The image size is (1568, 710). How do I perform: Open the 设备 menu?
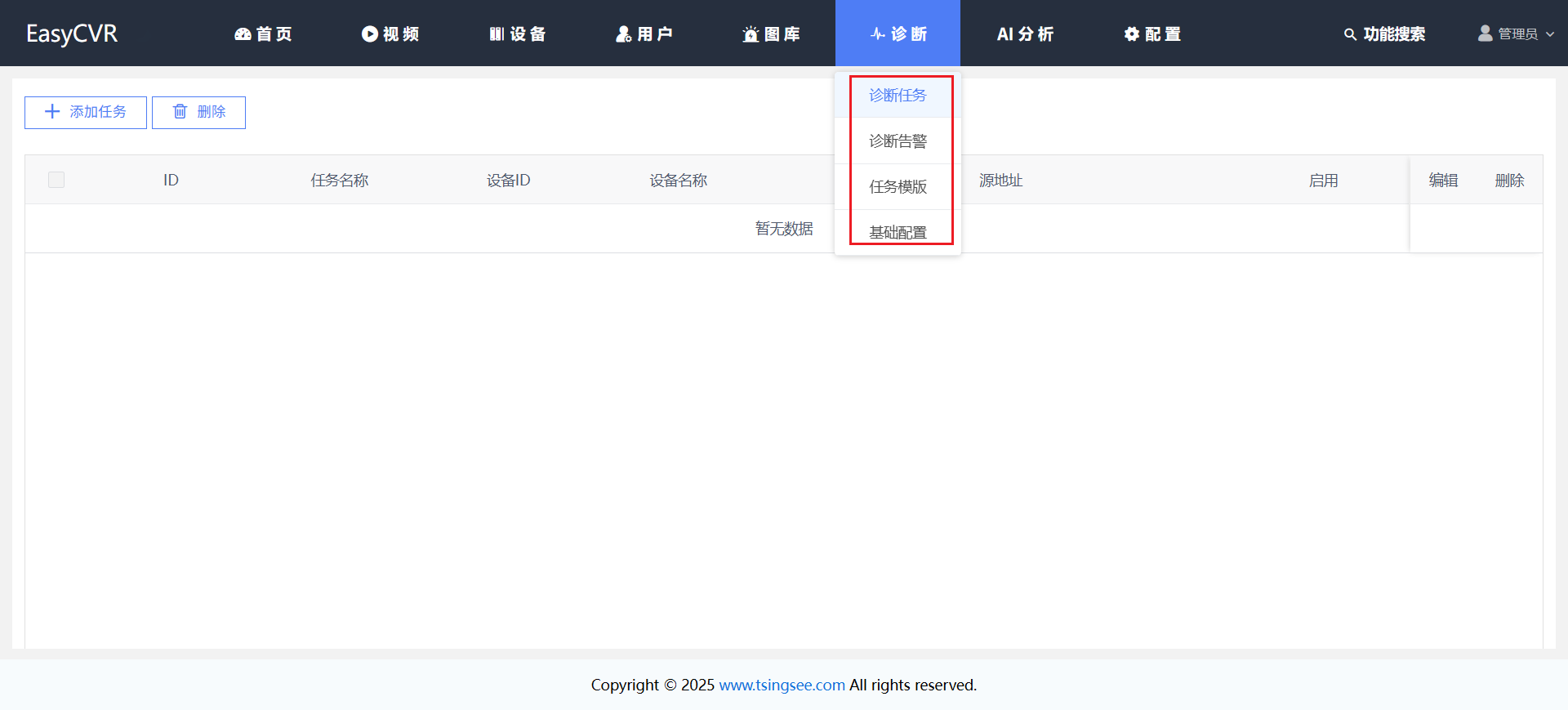pos(518,34)
